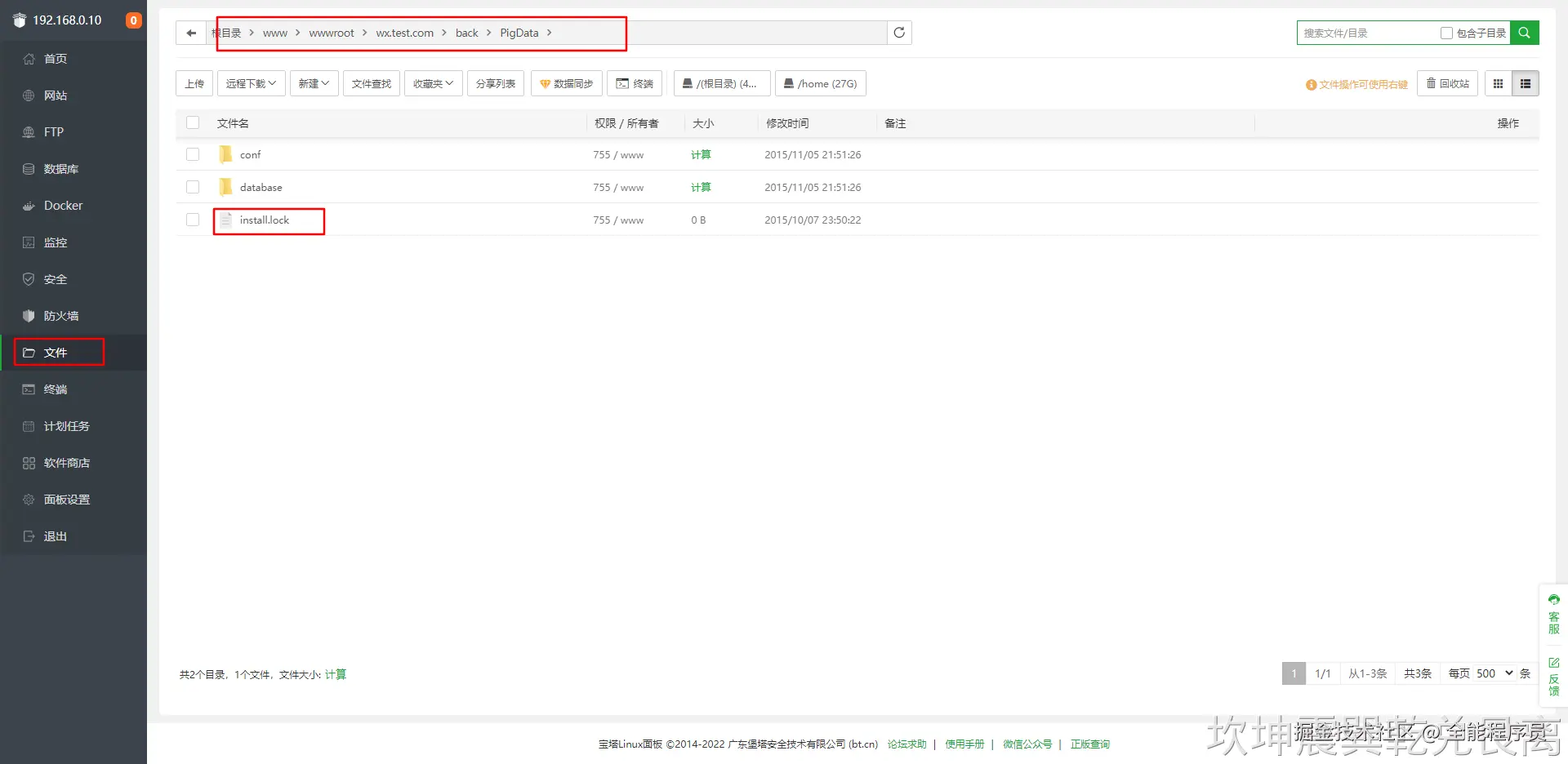This screenshot has height=764, width=1568.
Task: Open Docker in sidebar
Action: (73, 206)
